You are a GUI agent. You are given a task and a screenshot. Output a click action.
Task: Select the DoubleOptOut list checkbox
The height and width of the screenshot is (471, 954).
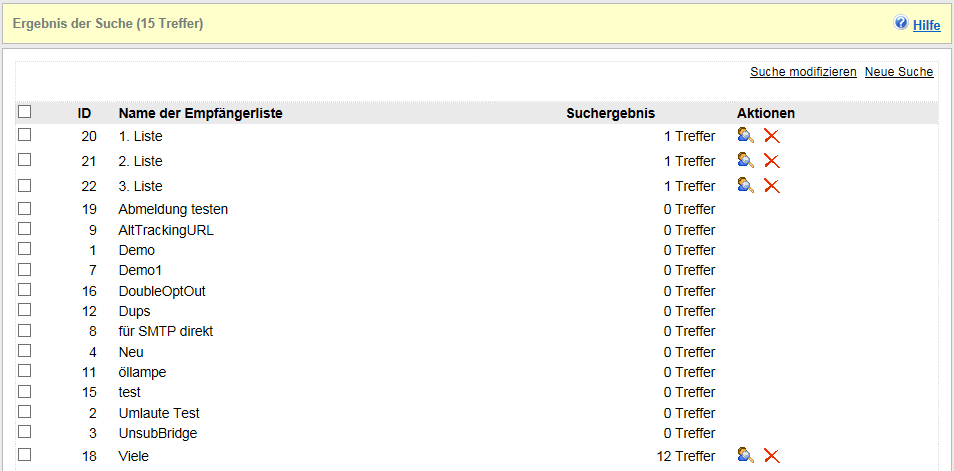point(25,290)
